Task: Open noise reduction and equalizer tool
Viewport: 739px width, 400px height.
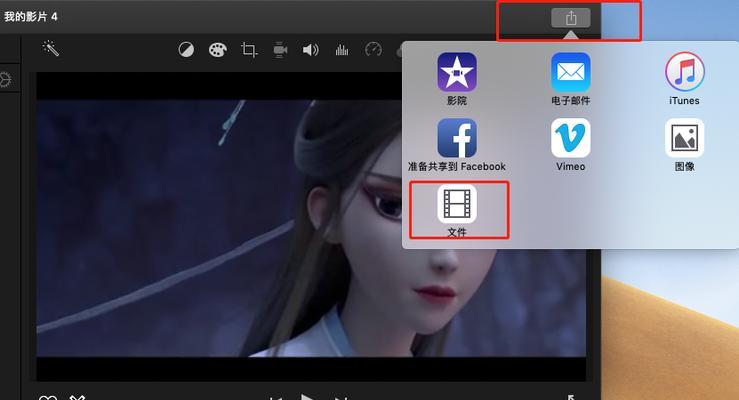Action: click(x=342, y=49)
